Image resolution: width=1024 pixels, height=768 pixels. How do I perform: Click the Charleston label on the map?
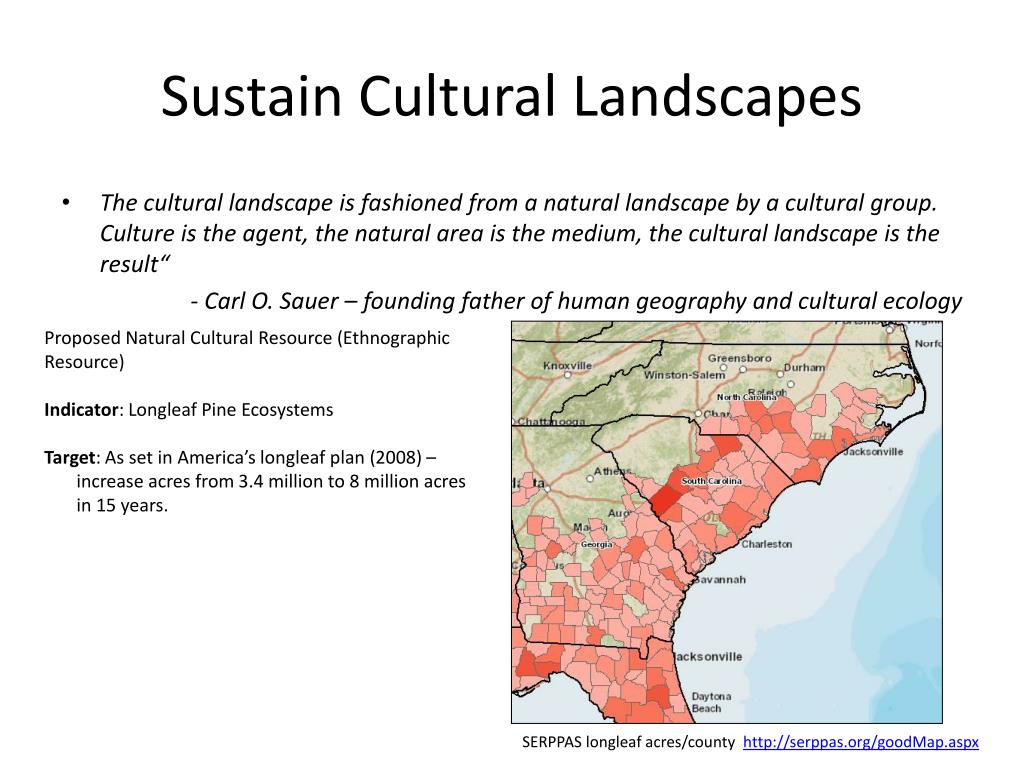pos(767,544)
